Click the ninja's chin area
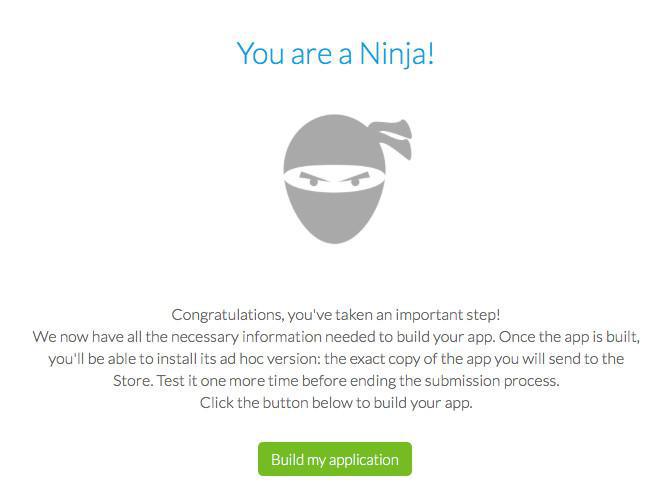This screenshot has width=666, height=490. (334, 230)
